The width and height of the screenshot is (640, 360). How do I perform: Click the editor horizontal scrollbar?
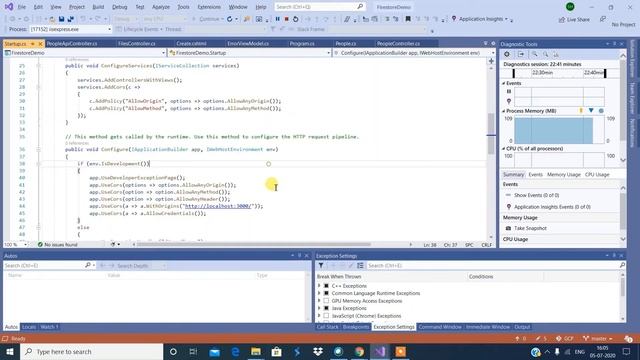point(253,244)
